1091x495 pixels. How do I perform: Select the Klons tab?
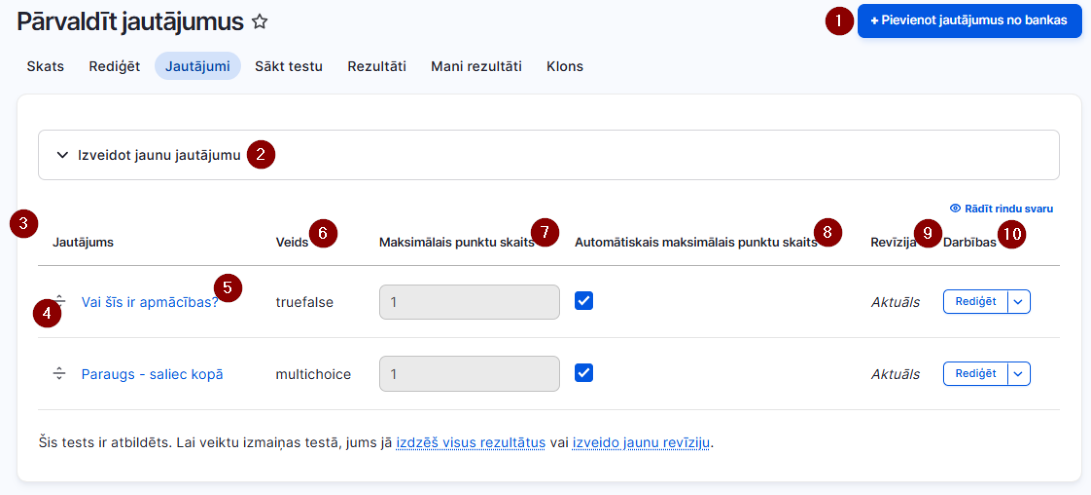point(565,67)
